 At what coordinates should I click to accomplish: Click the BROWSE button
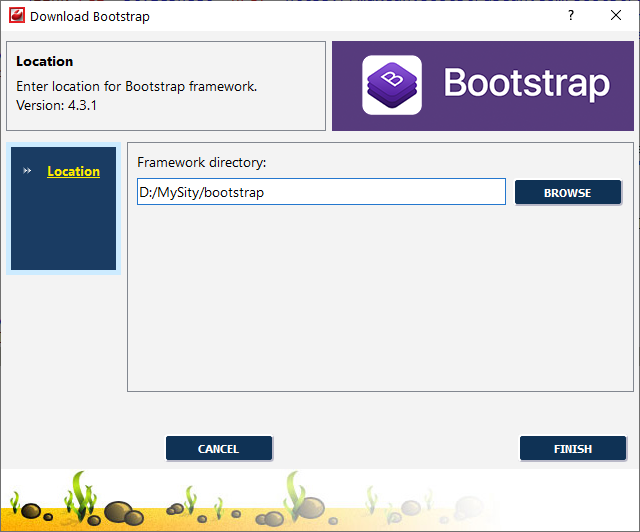568,192
